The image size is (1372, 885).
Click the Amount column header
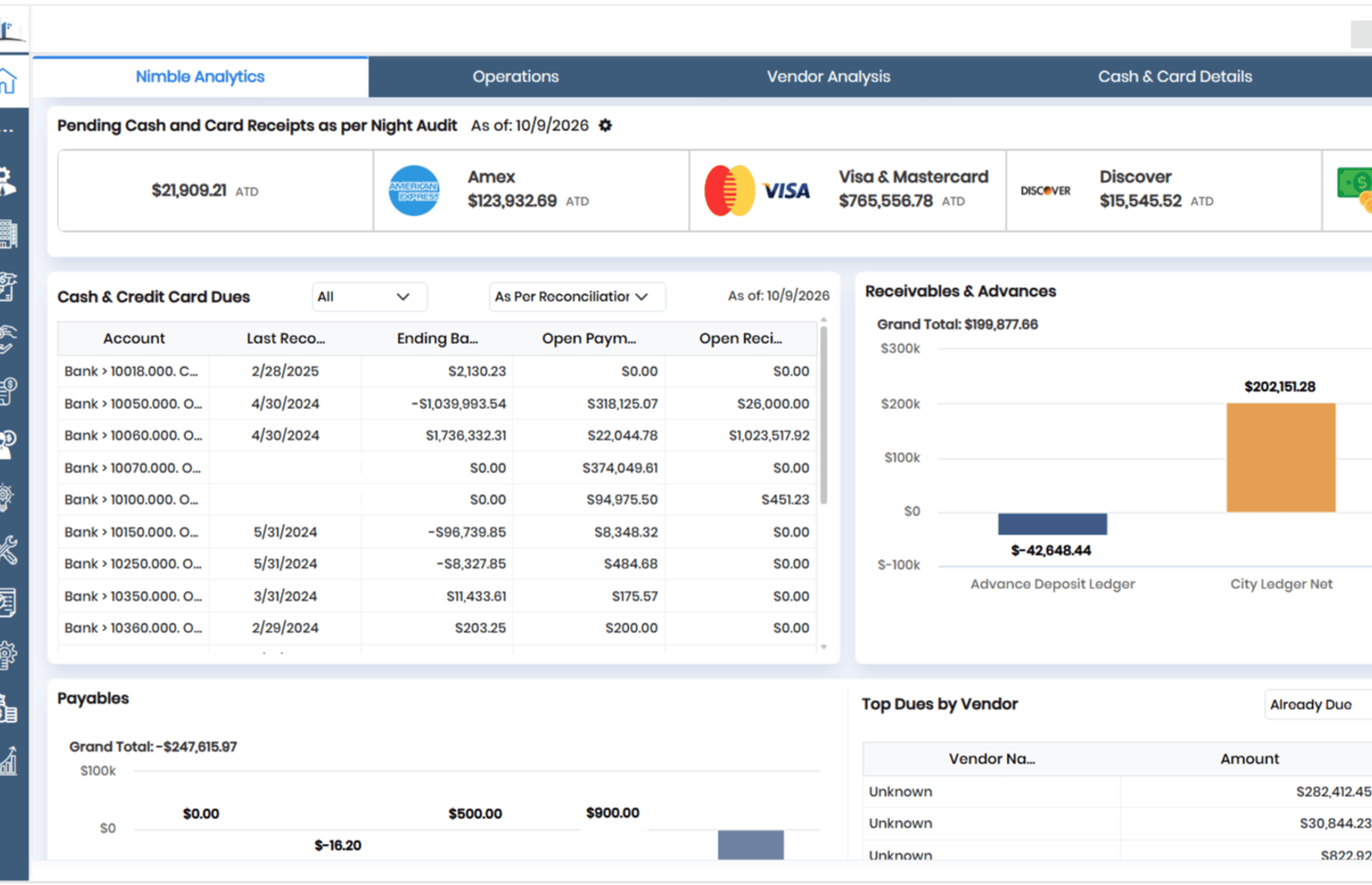tap(1249, 759)
